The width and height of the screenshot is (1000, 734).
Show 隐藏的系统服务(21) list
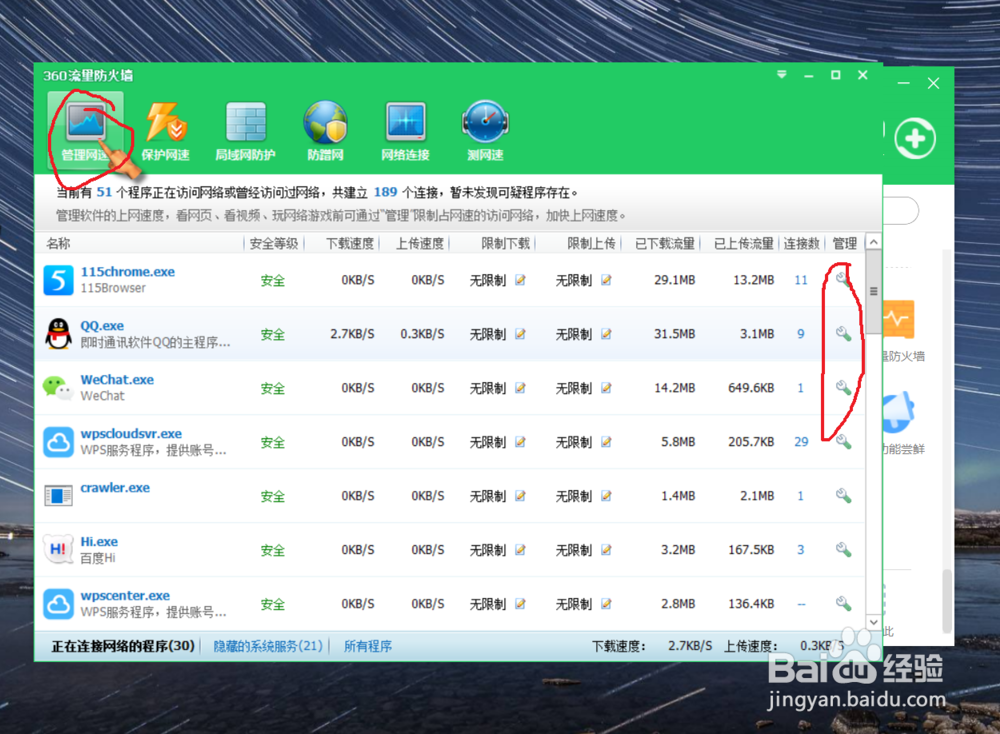pos(268,646)
